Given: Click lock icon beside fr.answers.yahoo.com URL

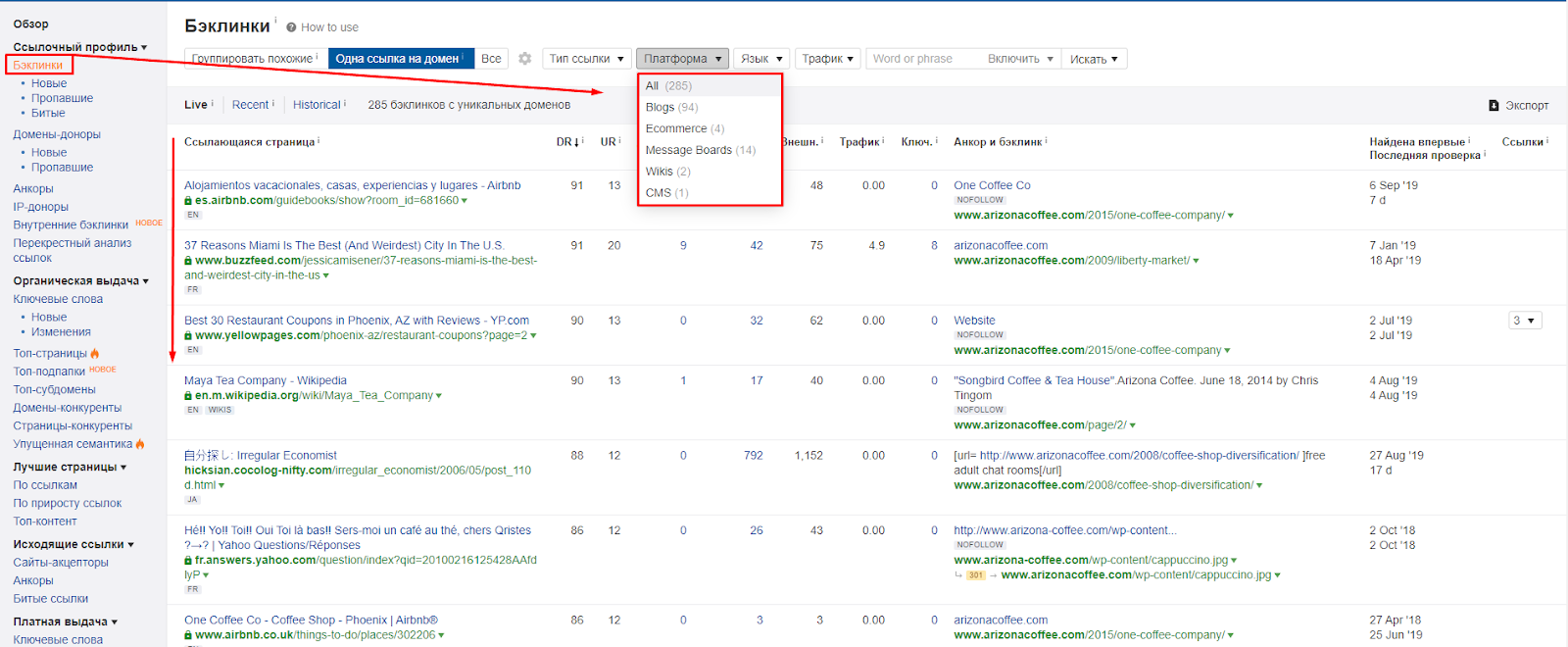Looking at the screenshot, I should point(188,561).
